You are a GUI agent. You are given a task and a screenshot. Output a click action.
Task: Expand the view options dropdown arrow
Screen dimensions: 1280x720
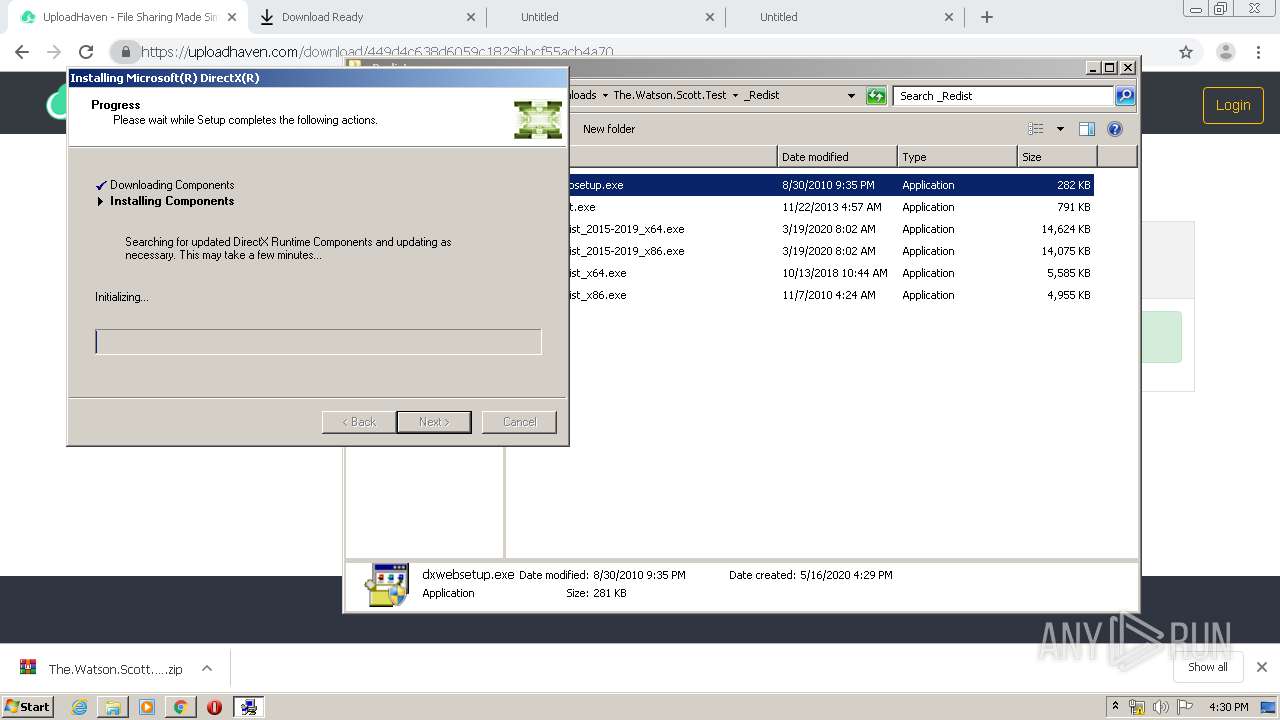pyautogui.click(x=1060, y=129)
